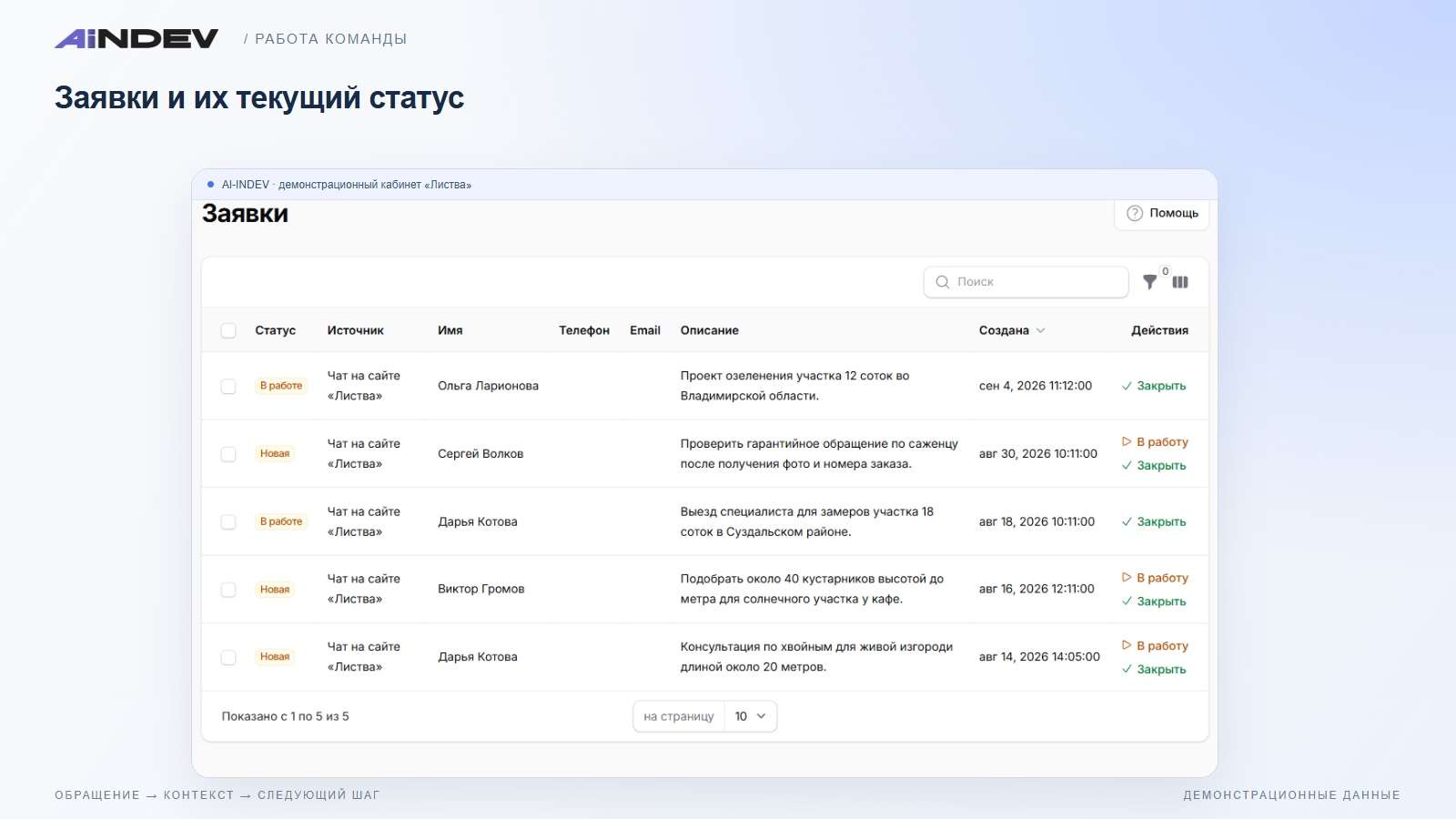
Task: Click the Источник column header
Action: [355, 330]
